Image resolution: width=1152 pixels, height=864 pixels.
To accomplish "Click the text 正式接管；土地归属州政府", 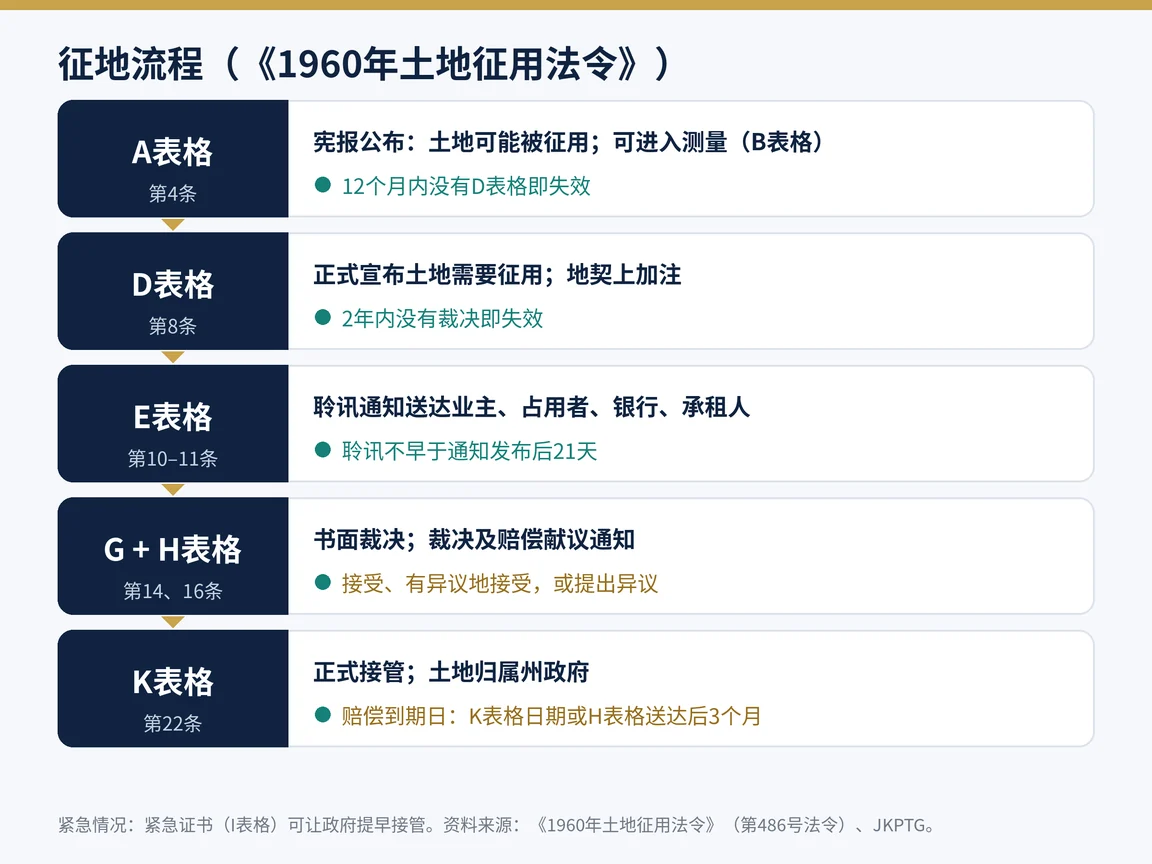I will click(x=451, y=672).
